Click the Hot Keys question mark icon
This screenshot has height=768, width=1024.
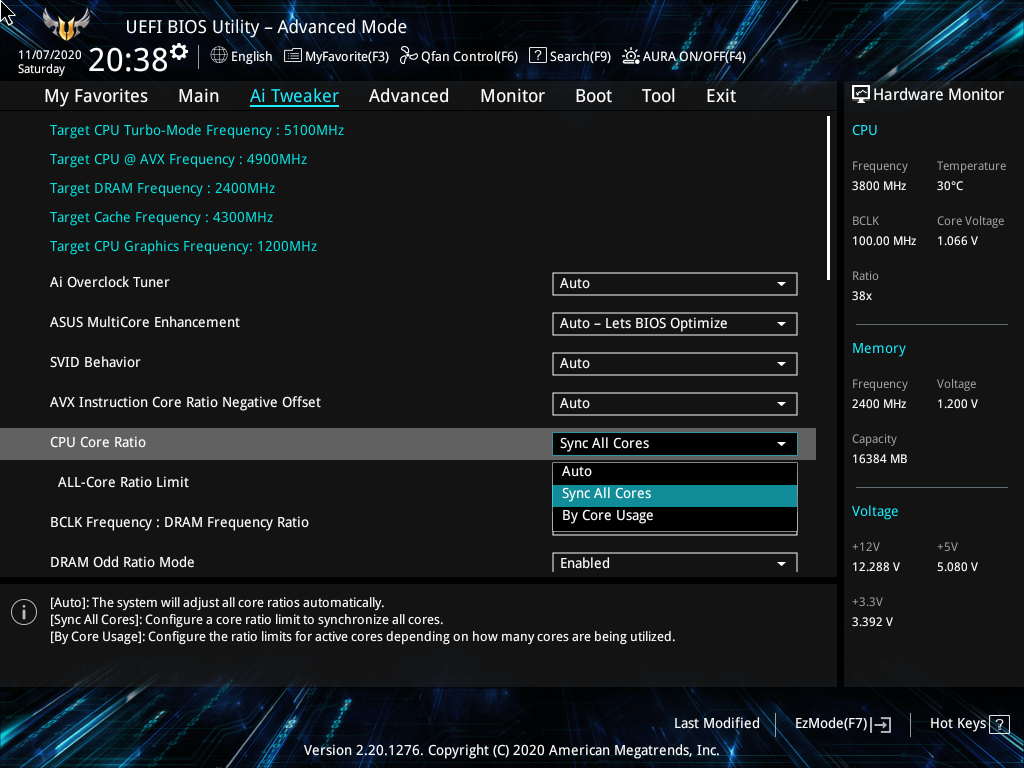click(999, 724)
